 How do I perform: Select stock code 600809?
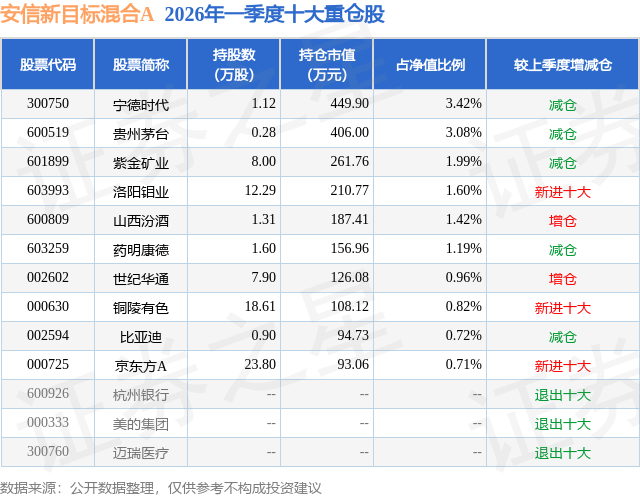[x=48, y=219]
